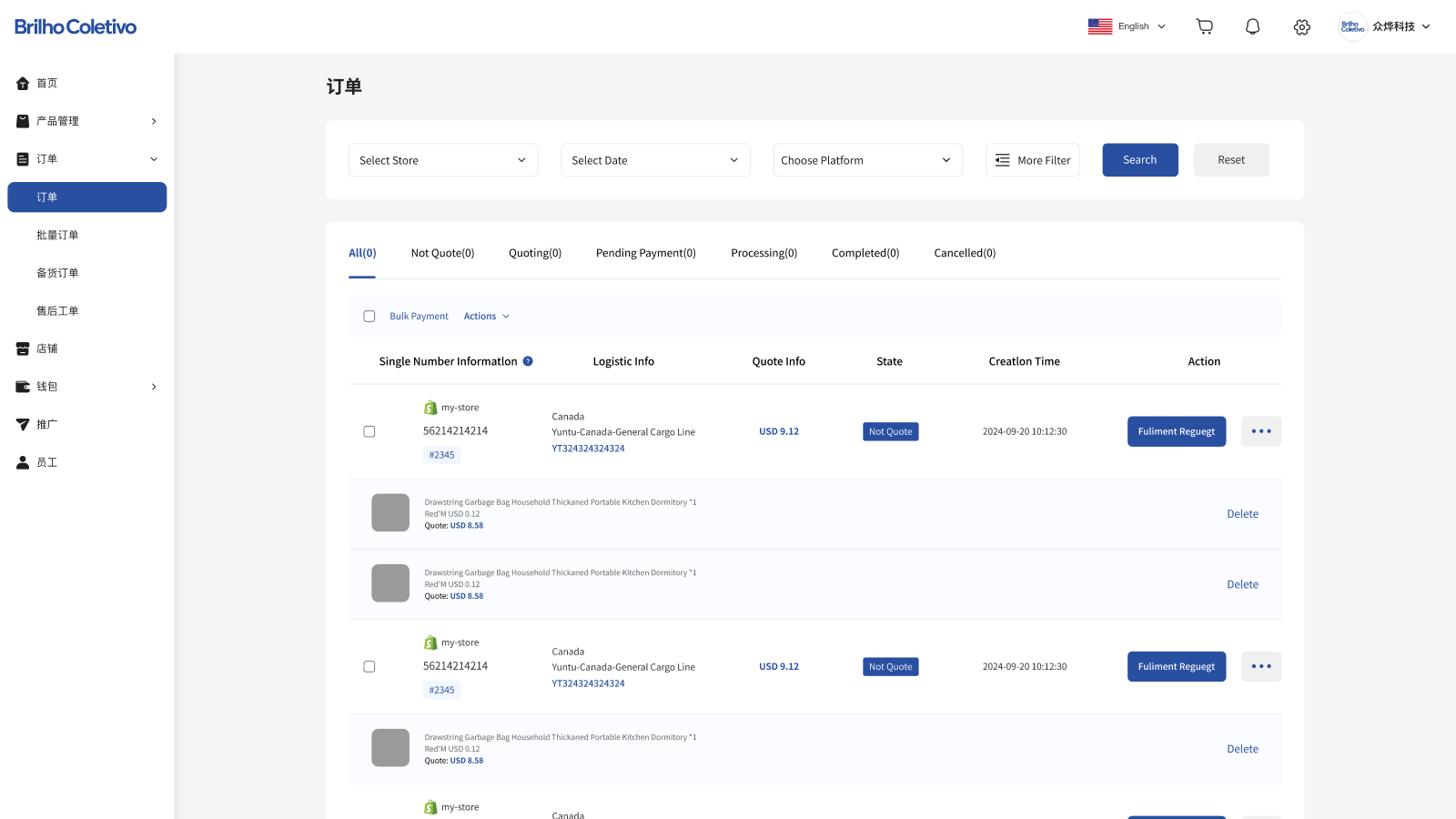Check the second order row checkbox
The image size is (1456, 819).
point(369,667)
